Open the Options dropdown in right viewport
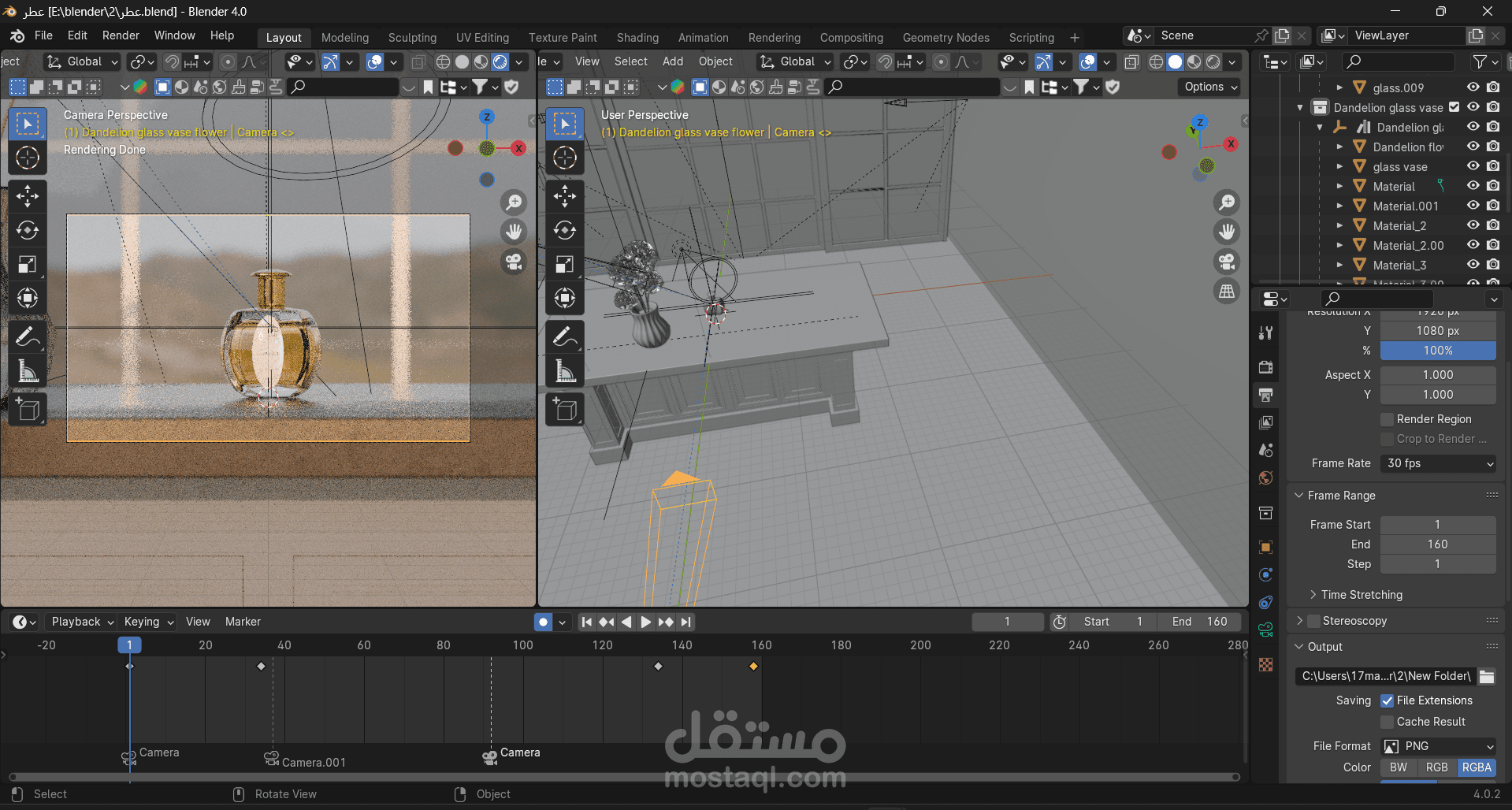Image resolution: width=1512 pixels, height=810 pixels. point(1210,87)
